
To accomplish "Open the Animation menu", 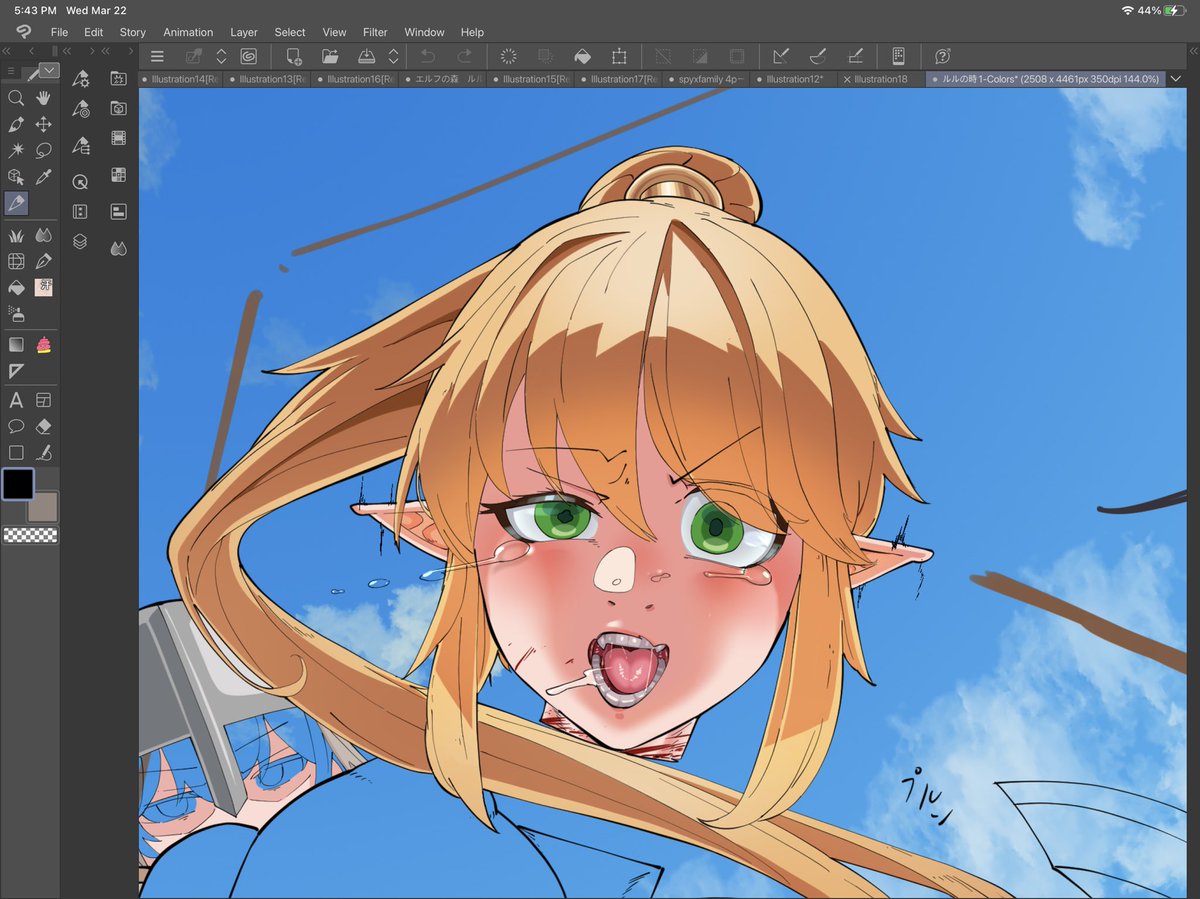I will pyautogui.click(x=188, y=32).
